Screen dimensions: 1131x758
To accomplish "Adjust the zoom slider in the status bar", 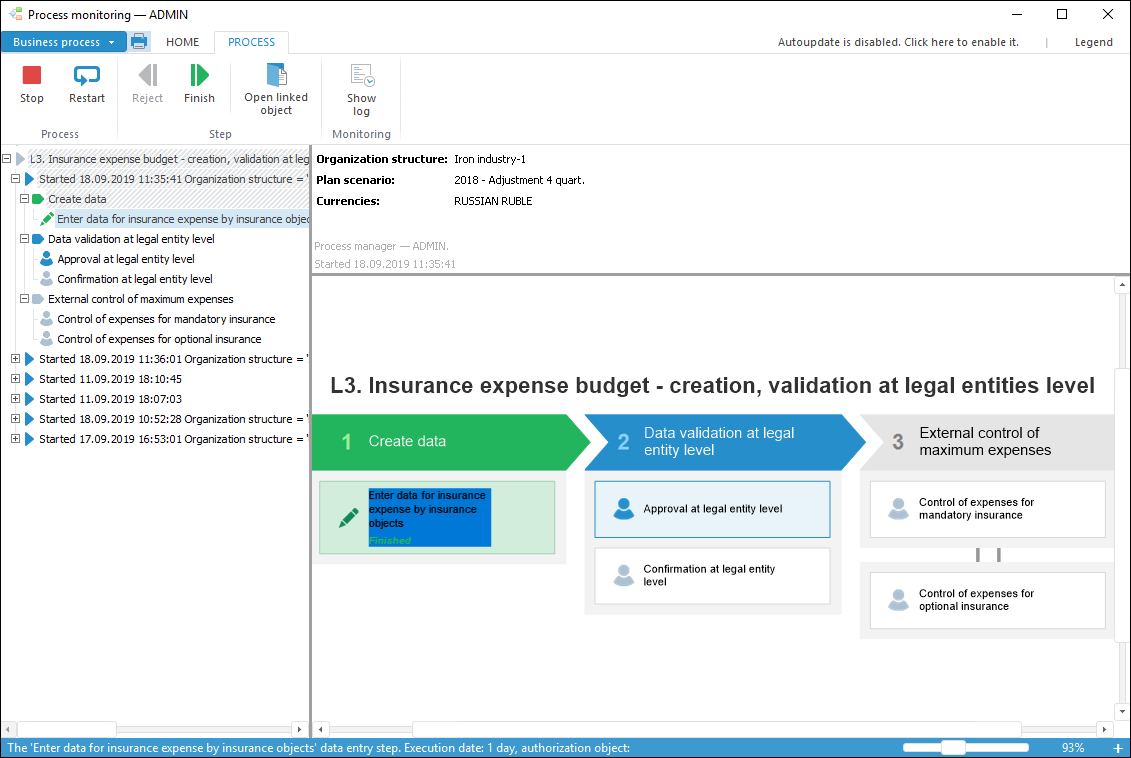I will (954, 748).
